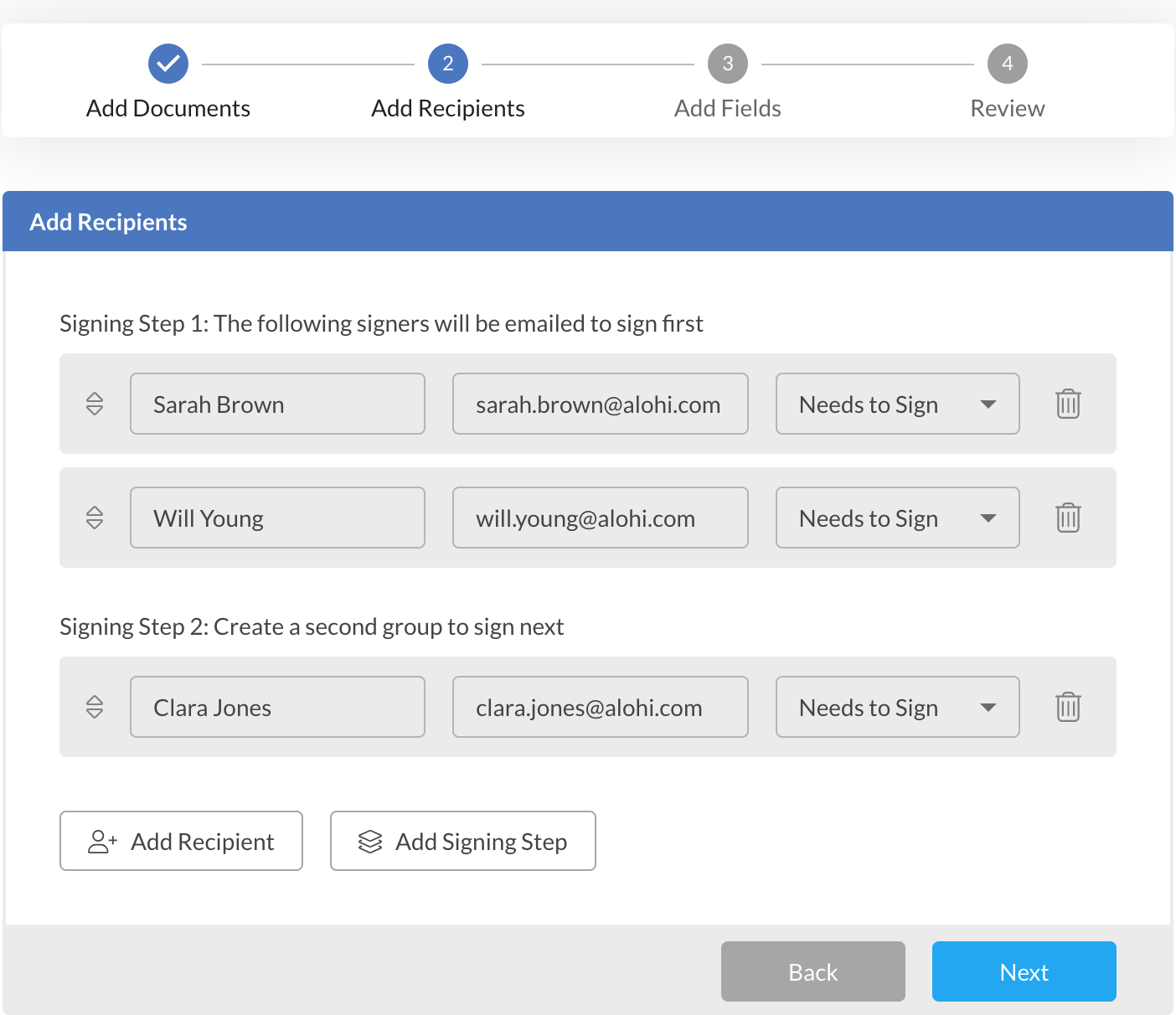Jump to the Review step
The height and width of the screenshot is (1015, 1176).
pos(1007,108)
